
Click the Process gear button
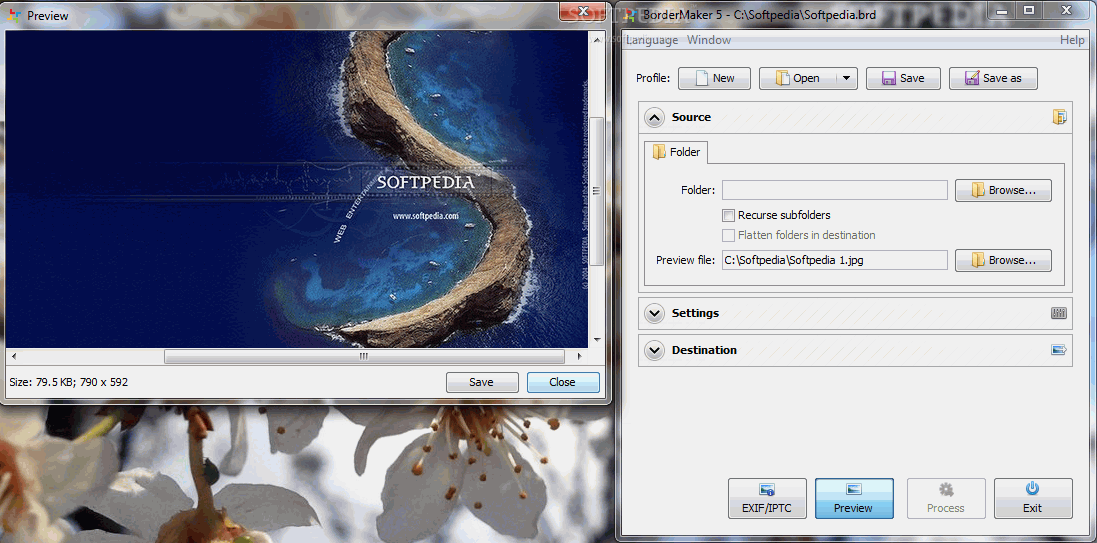(946, 498)
